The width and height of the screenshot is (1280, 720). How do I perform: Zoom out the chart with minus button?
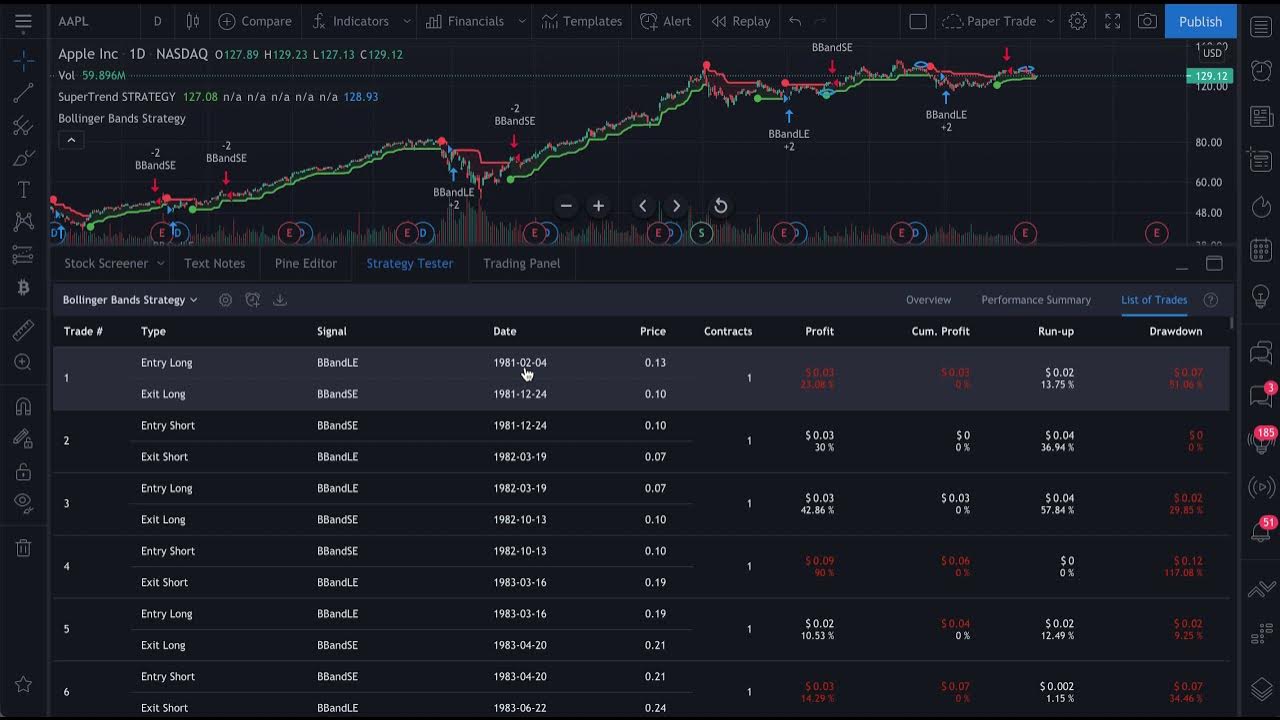[x=566, y=206]
